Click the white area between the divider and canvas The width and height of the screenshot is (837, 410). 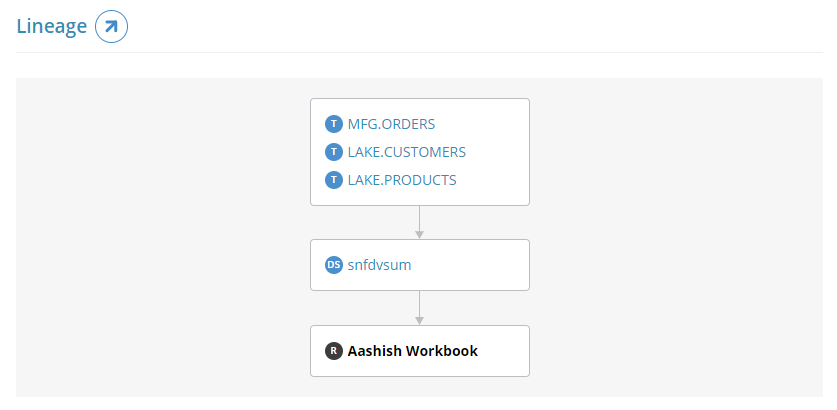click(x=420, y=66)
